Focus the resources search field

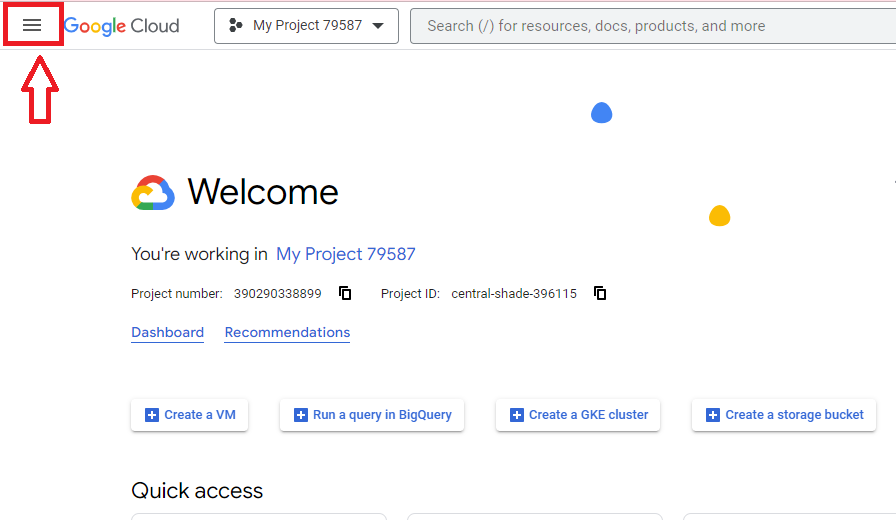tap(653, 26)
